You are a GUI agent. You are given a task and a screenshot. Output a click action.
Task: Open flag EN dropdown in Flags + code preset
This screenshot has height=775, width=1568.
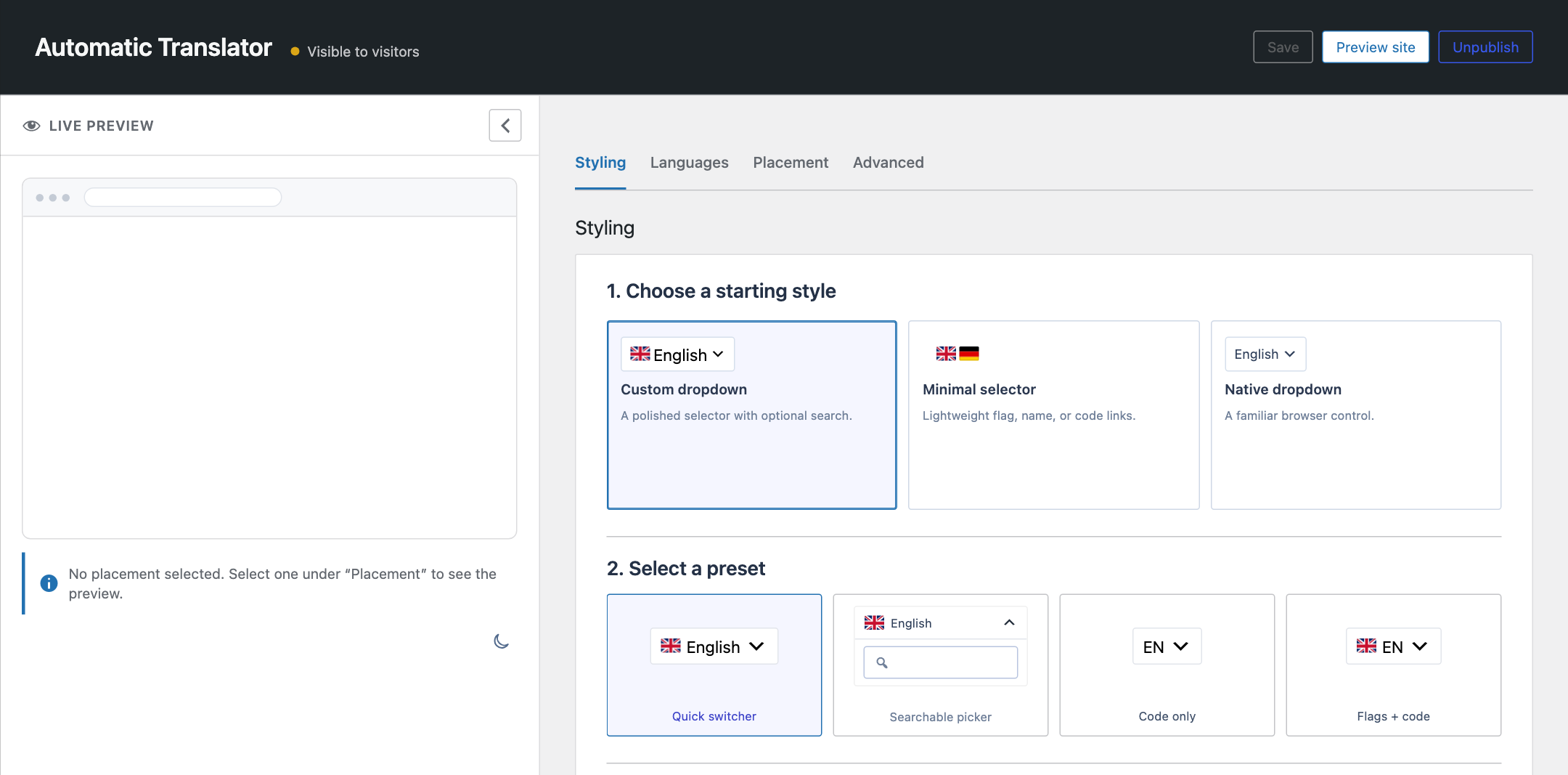point(1394,646)
